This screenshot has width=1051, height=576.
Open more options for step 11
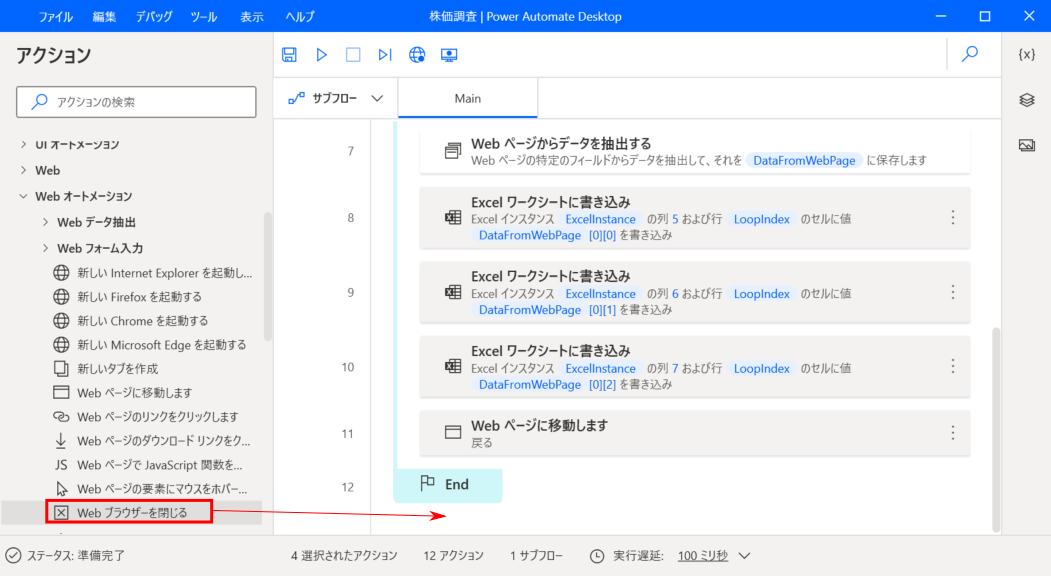[952, 433]
